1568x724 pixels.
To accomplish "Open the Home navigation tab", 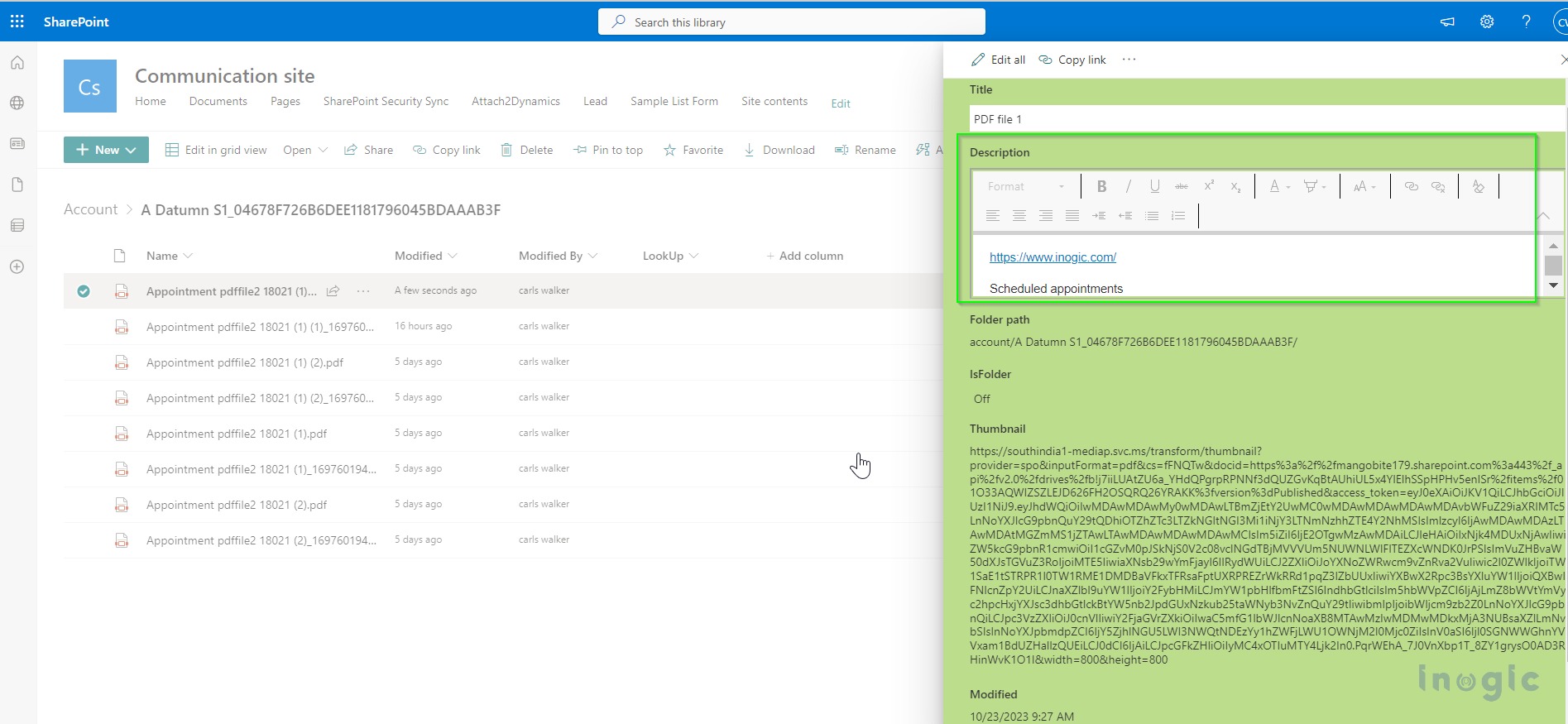I will (151, 101).
